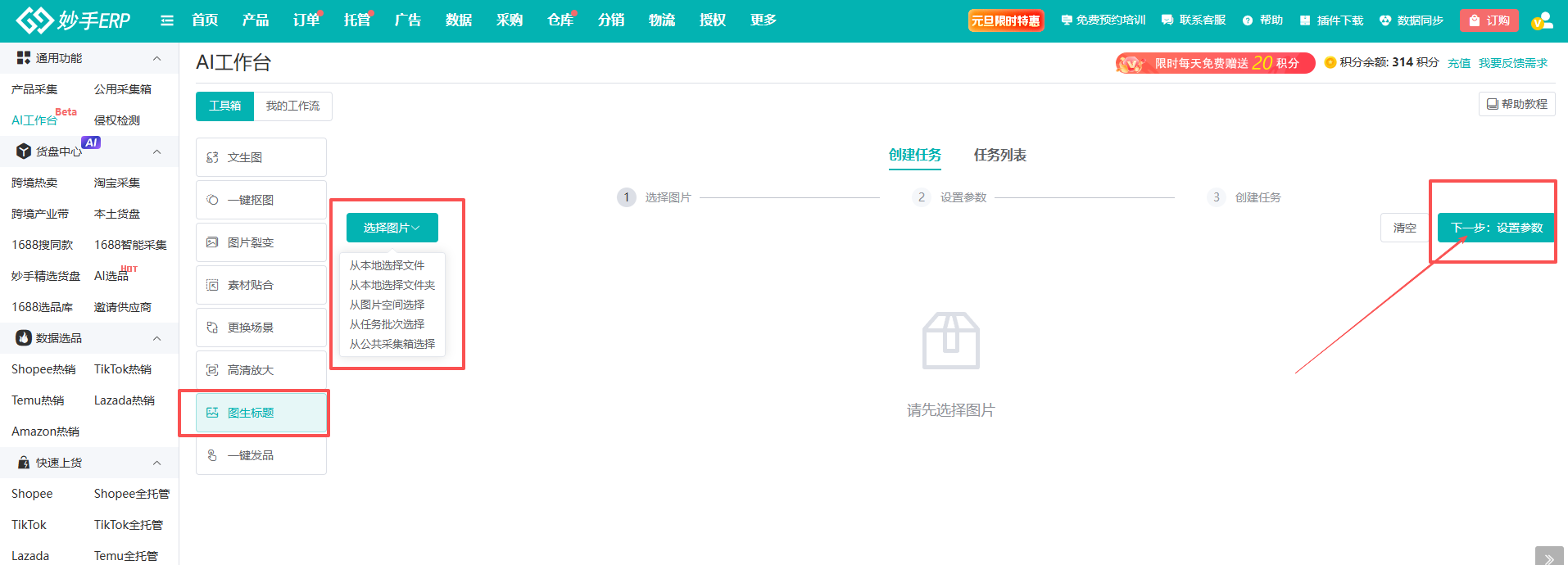This screenshot has height=565, width=1568.
Task: Toggle the hamburger menu icon
Action: click(x=167, y=20)
